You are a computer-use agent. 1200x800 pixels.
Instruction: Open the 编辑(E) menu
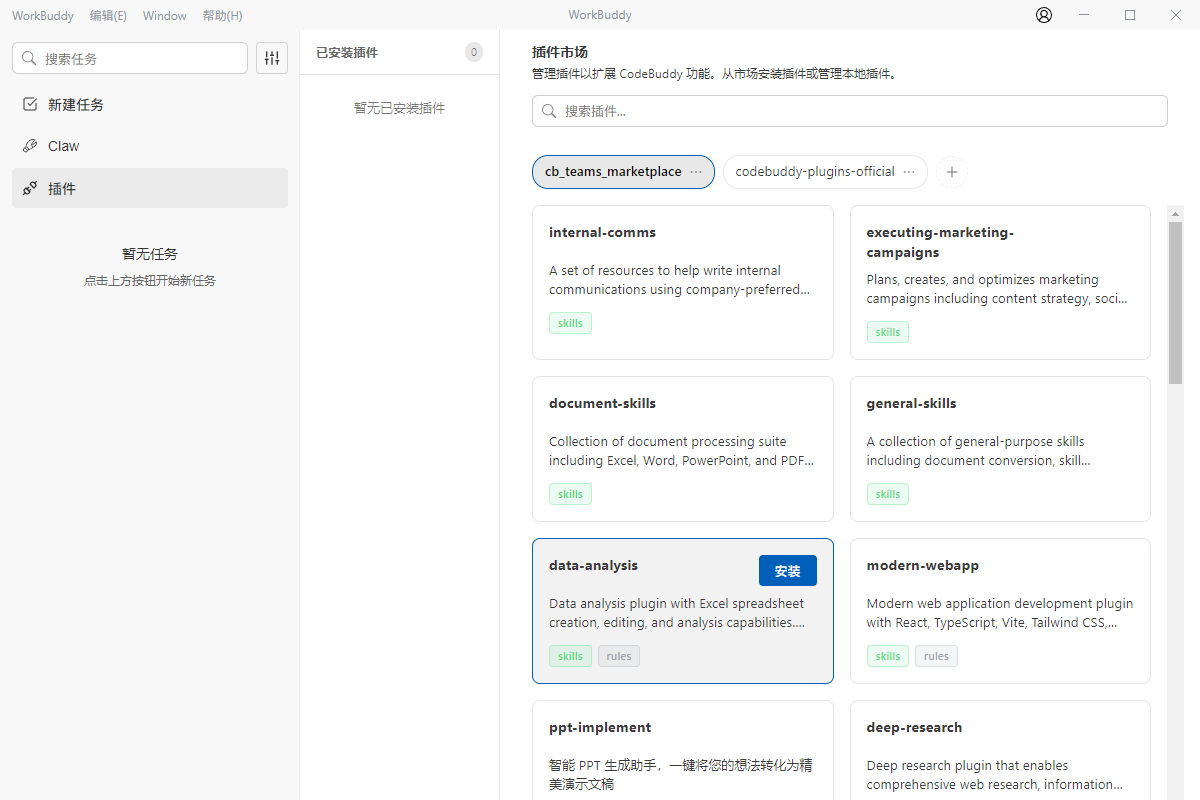108,16
